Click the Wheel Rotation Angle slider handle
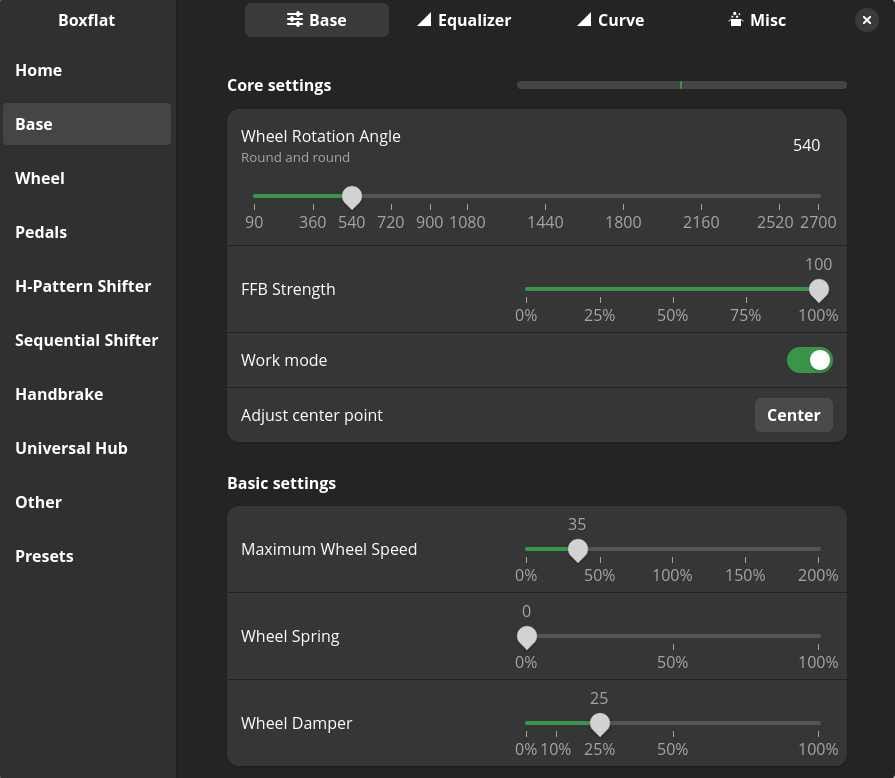Screen dimensions: 895x778 click(352, 197)
